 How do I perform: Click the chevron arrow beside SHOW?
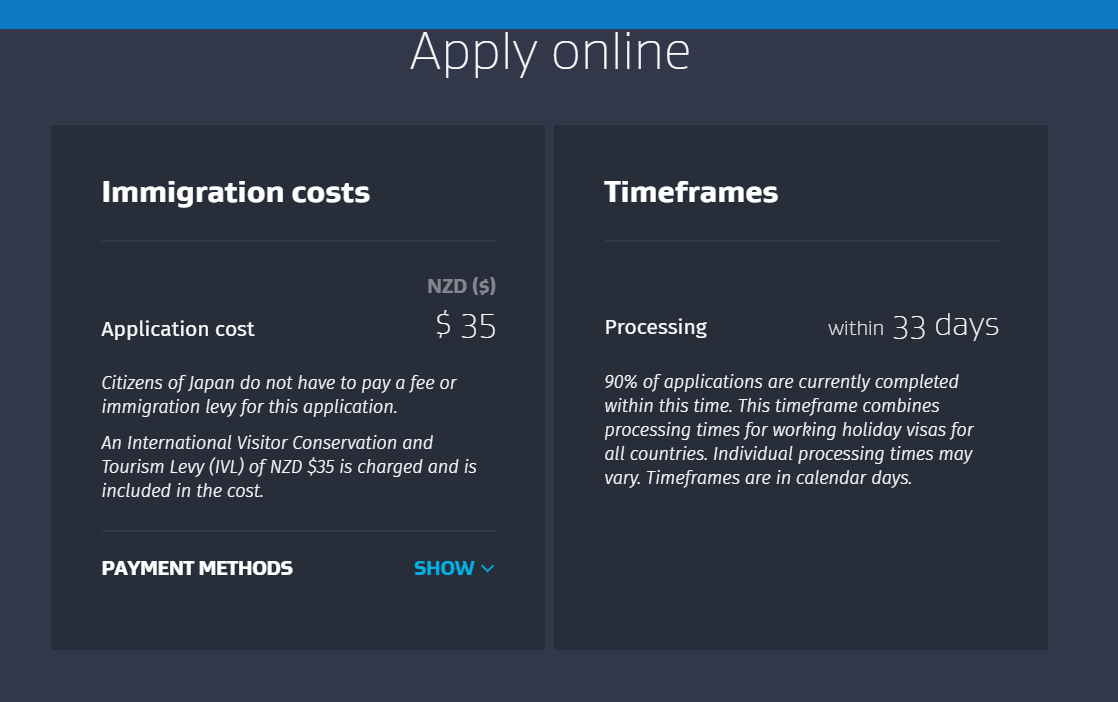pos(488,569)
